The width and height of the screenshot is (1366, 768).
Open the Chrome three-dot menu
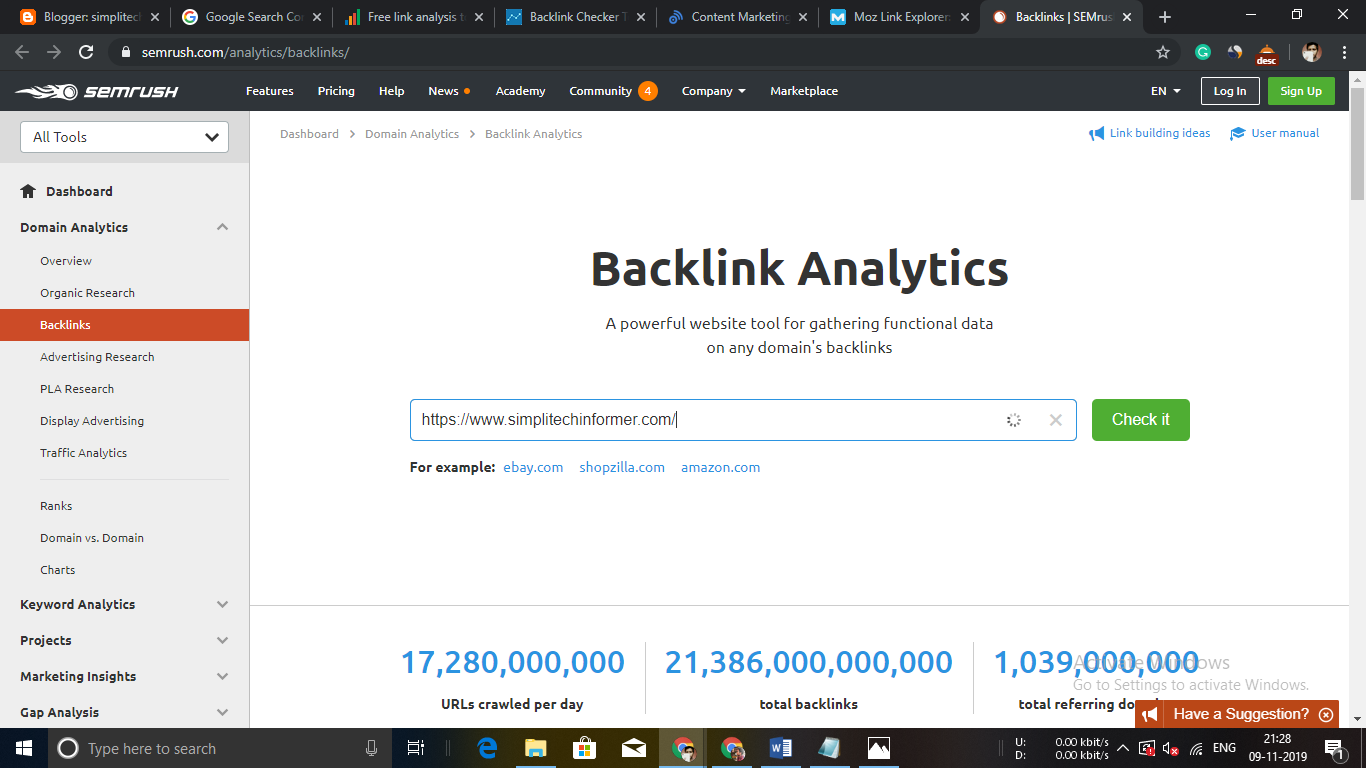pos(1345,52)
